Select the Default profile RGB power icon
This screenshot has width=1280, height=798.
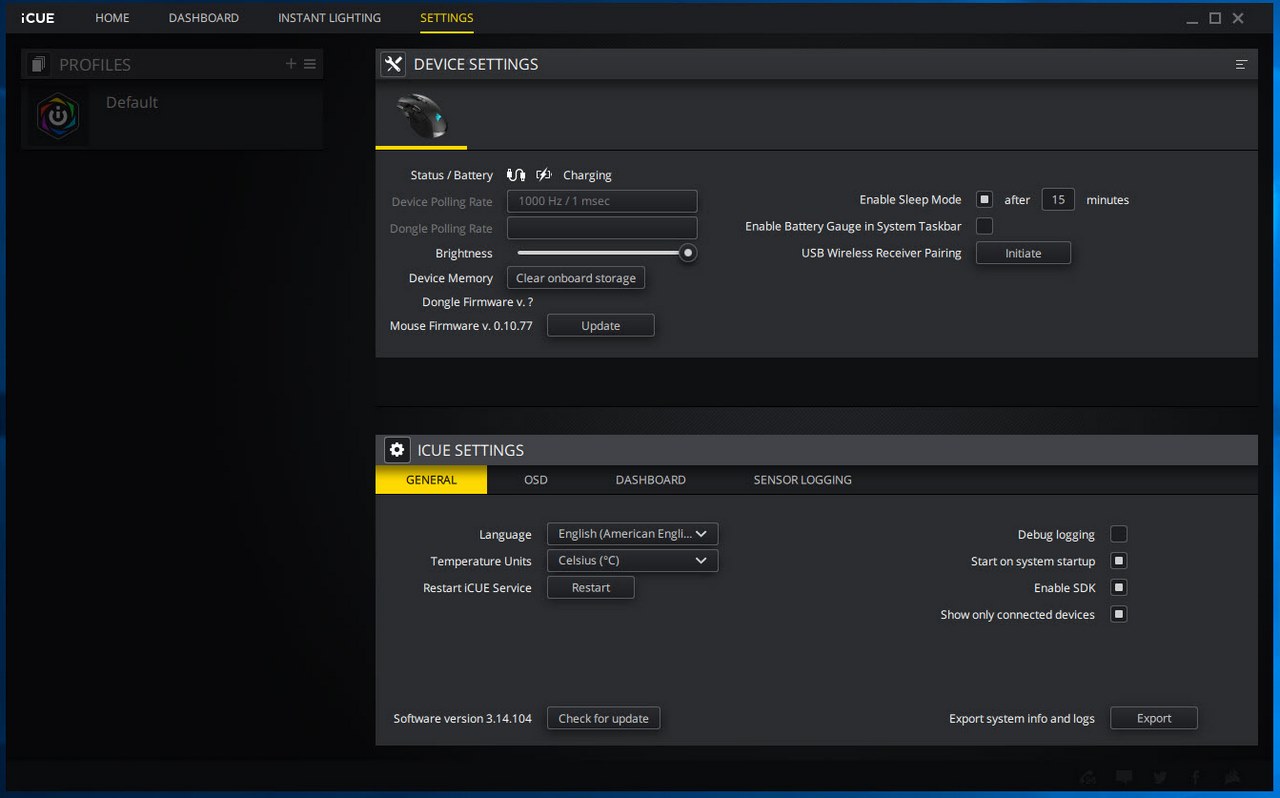coord(57,117)
